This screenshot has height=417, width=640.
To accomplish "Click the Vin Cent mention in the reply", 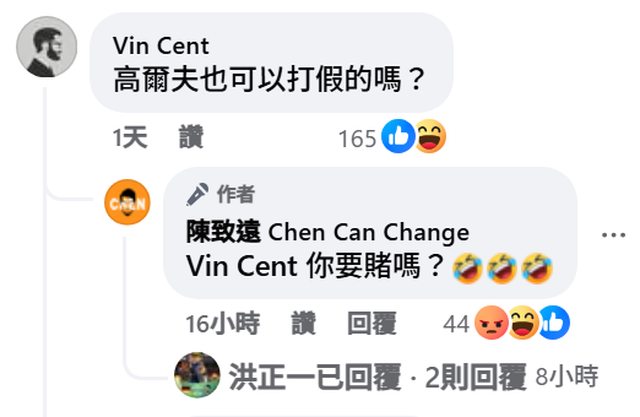I will (241, 266).
